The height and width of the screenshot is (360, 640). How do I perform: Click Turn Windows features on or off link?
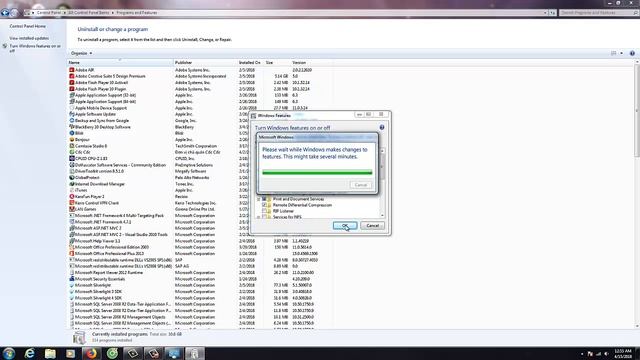pyautogui.click(x=35, y=48)
